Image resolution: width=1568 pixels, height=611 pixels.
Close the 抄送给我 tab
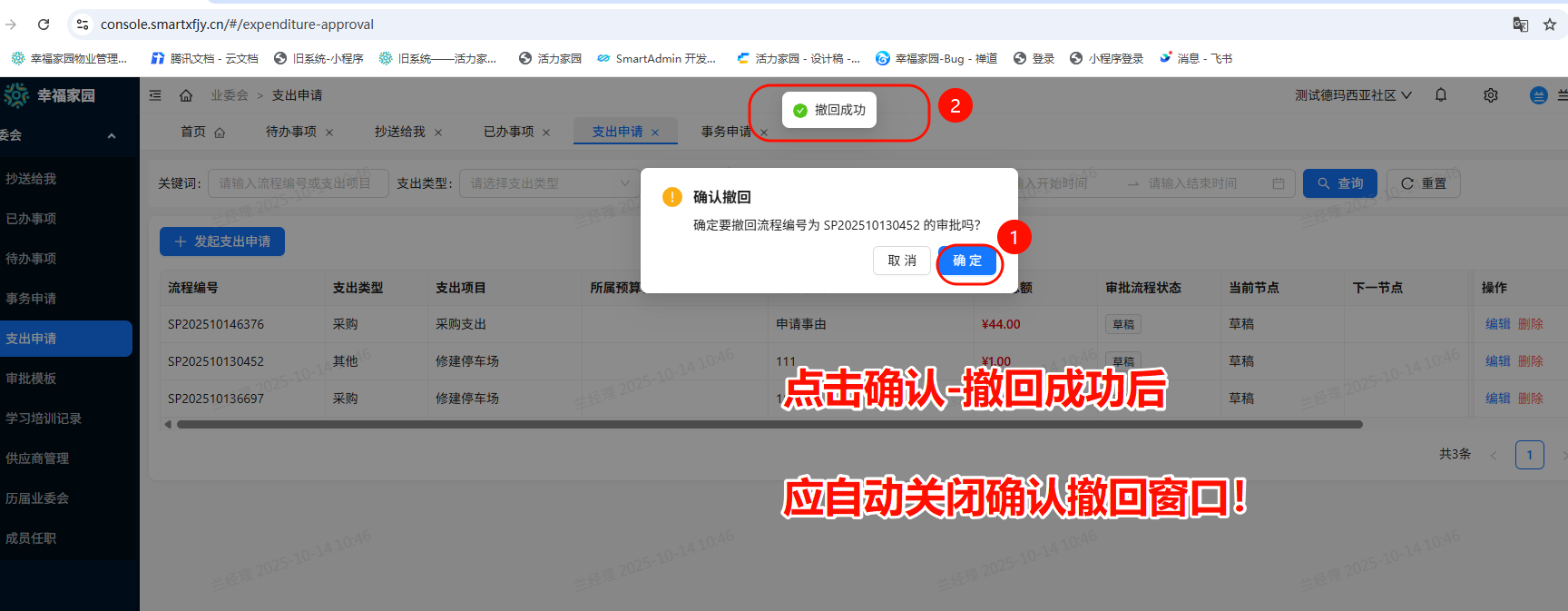point(438,133)
